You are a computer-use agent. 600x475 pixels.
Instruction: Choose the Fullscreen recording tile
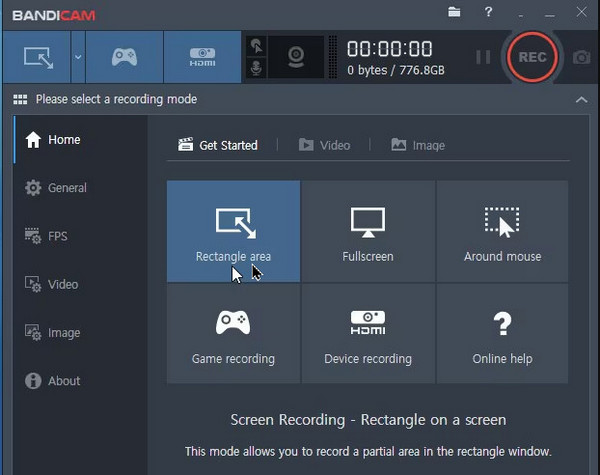[x=368, y=231]
